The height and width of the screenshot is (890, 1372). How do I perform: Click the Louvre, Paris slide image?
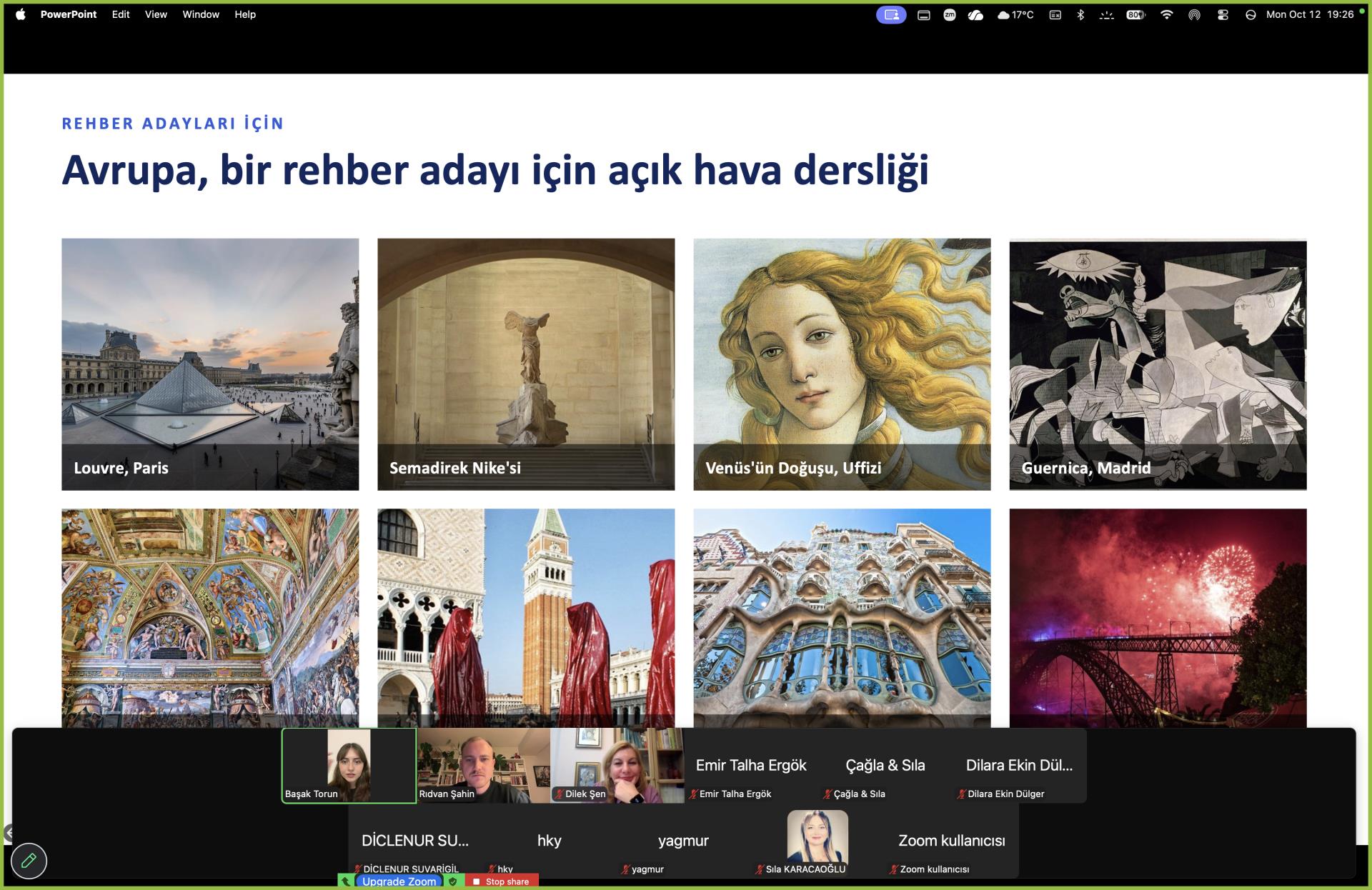[210, 364]
